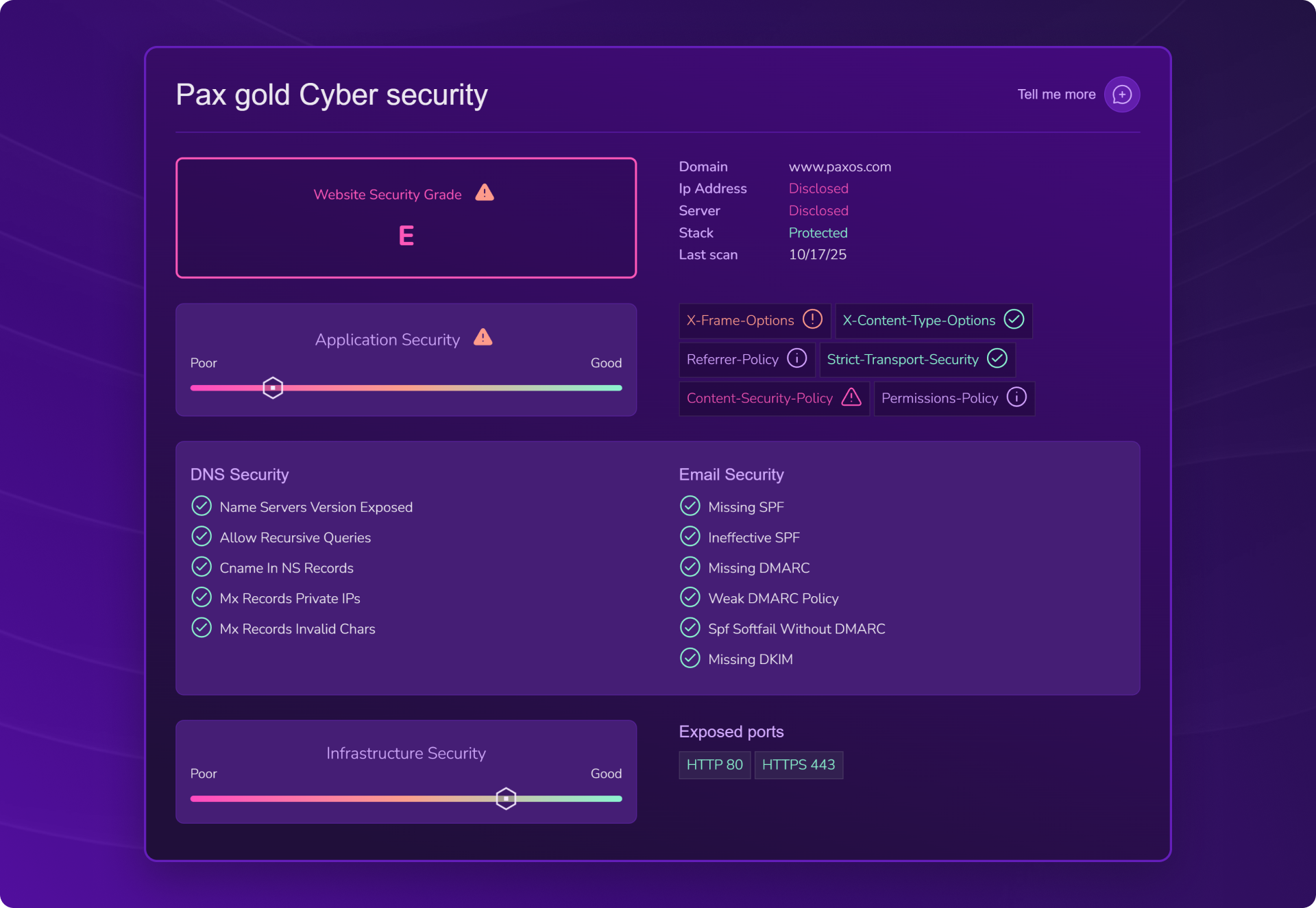
Task: Click checkmark next to Allow Recursive Queries
Action: coord(202,537)
